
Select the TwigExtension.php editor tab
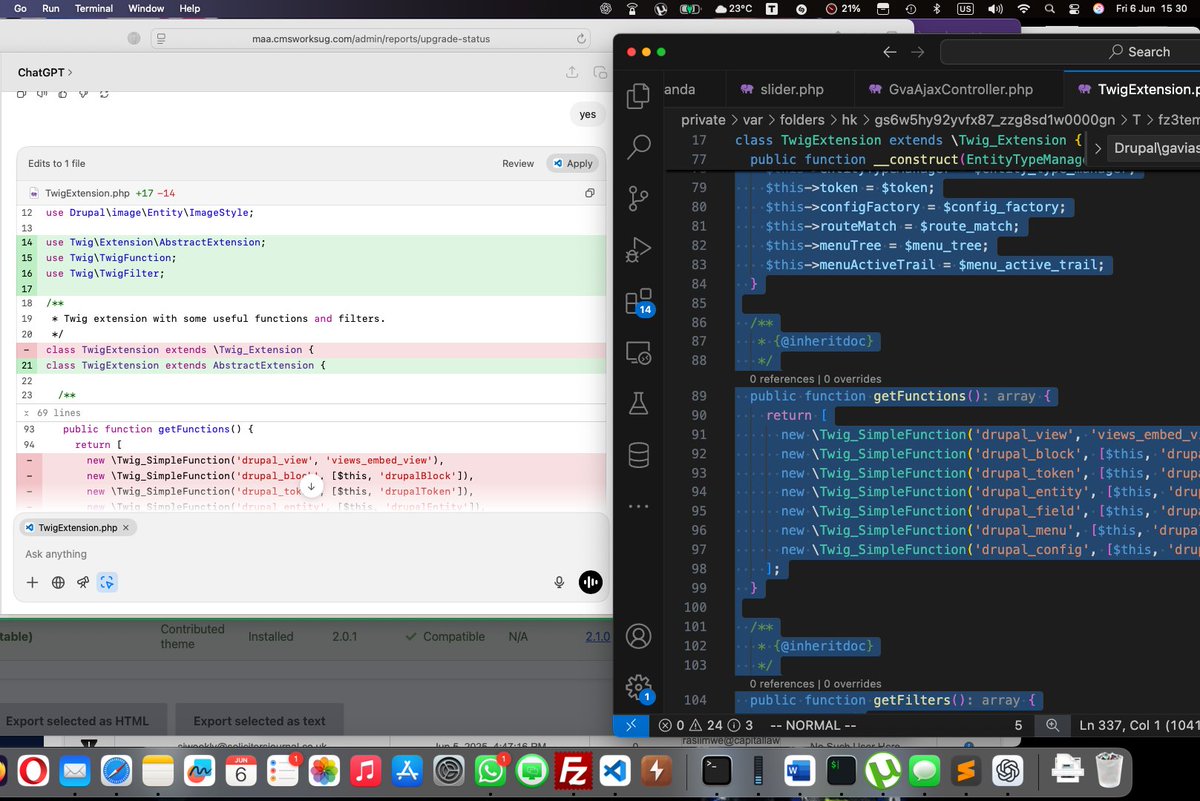(x=1133, y=89)
